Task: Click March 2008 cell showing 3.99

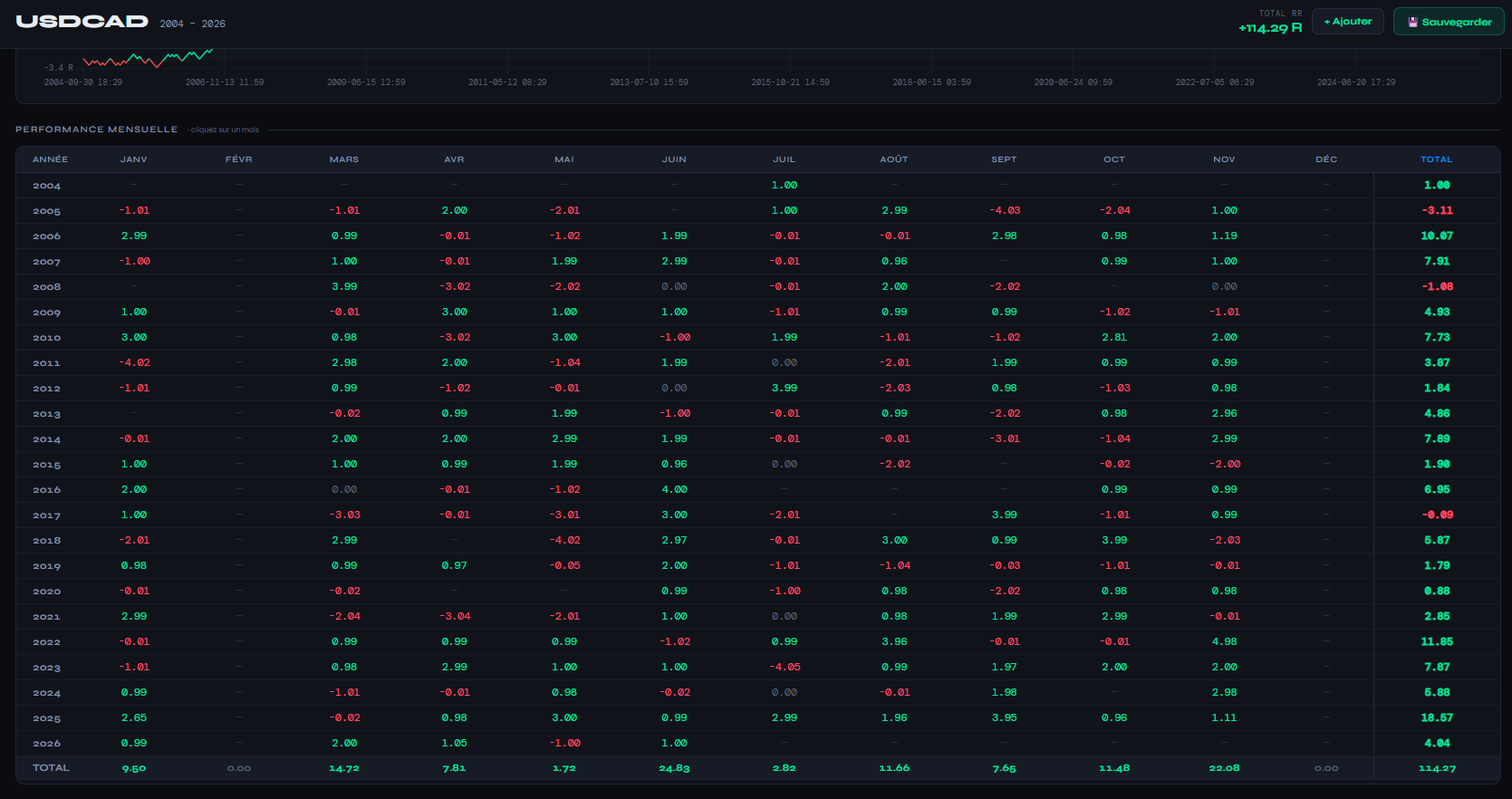Action: tap(344, 286)
